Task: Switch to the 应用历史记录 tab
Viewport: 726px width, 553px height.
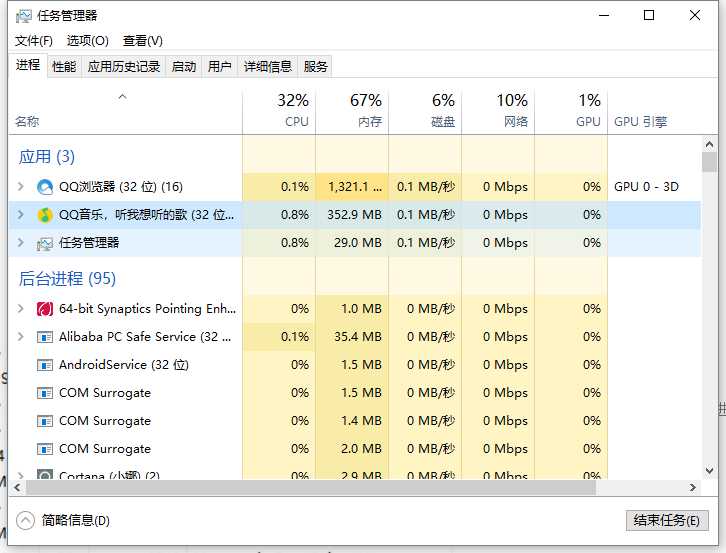Action: [124, 67]
